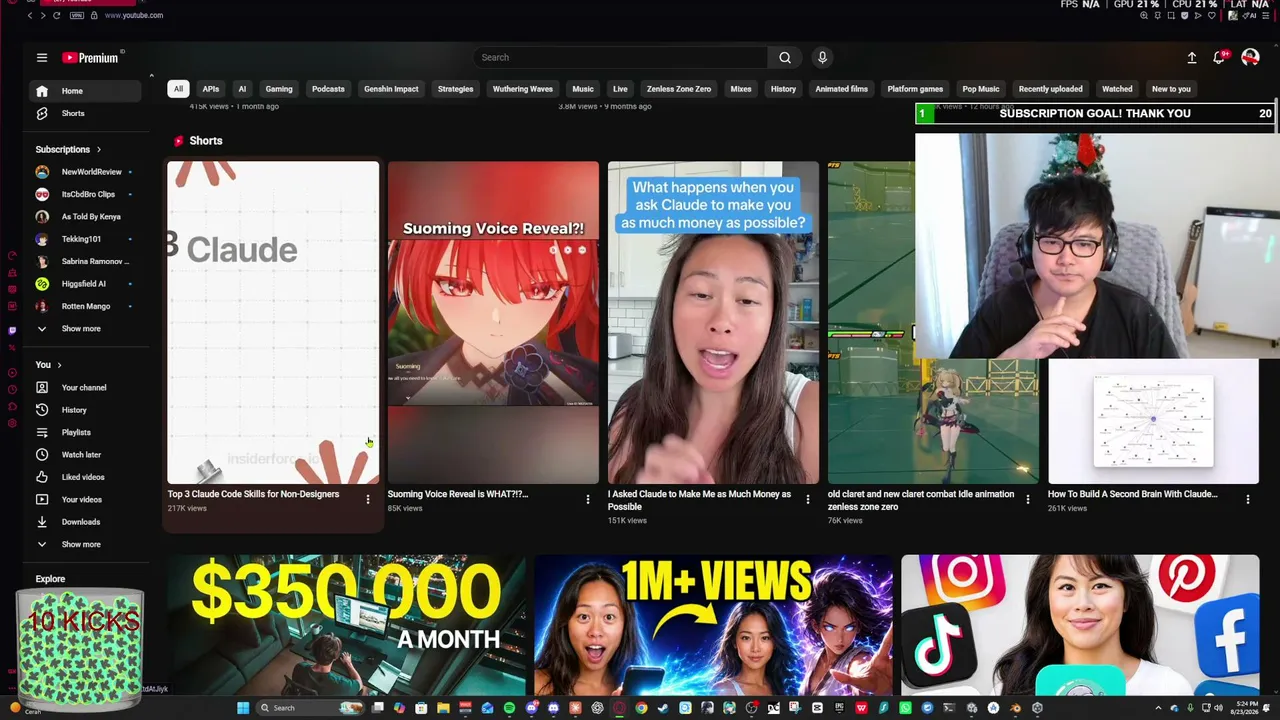Viewport: 1280px width, 720px height.
Task: Expand Show more under Downloads
Action: (85, 544)
